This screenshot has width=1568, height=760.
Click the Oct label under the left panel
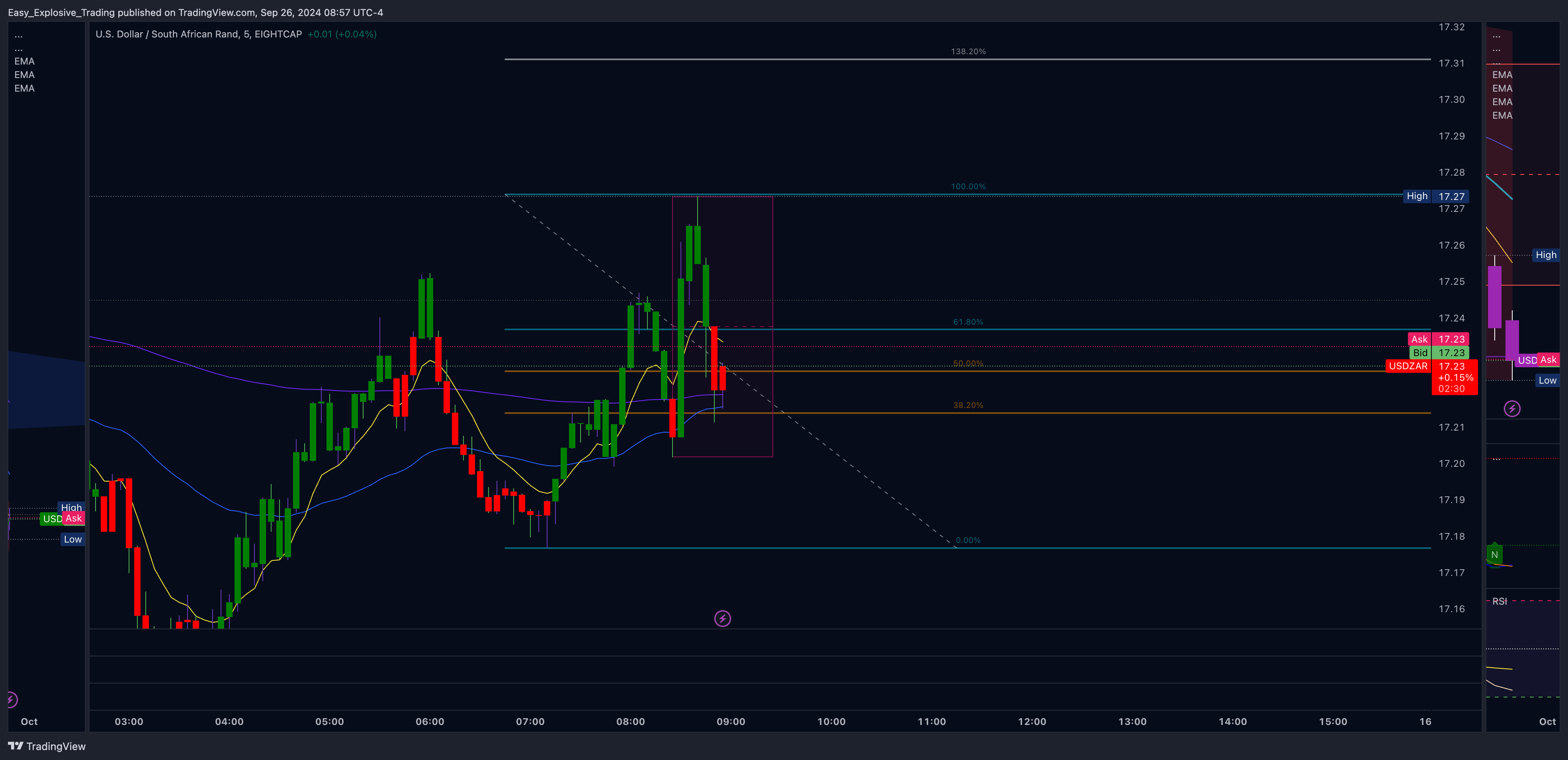pos(29,722)
